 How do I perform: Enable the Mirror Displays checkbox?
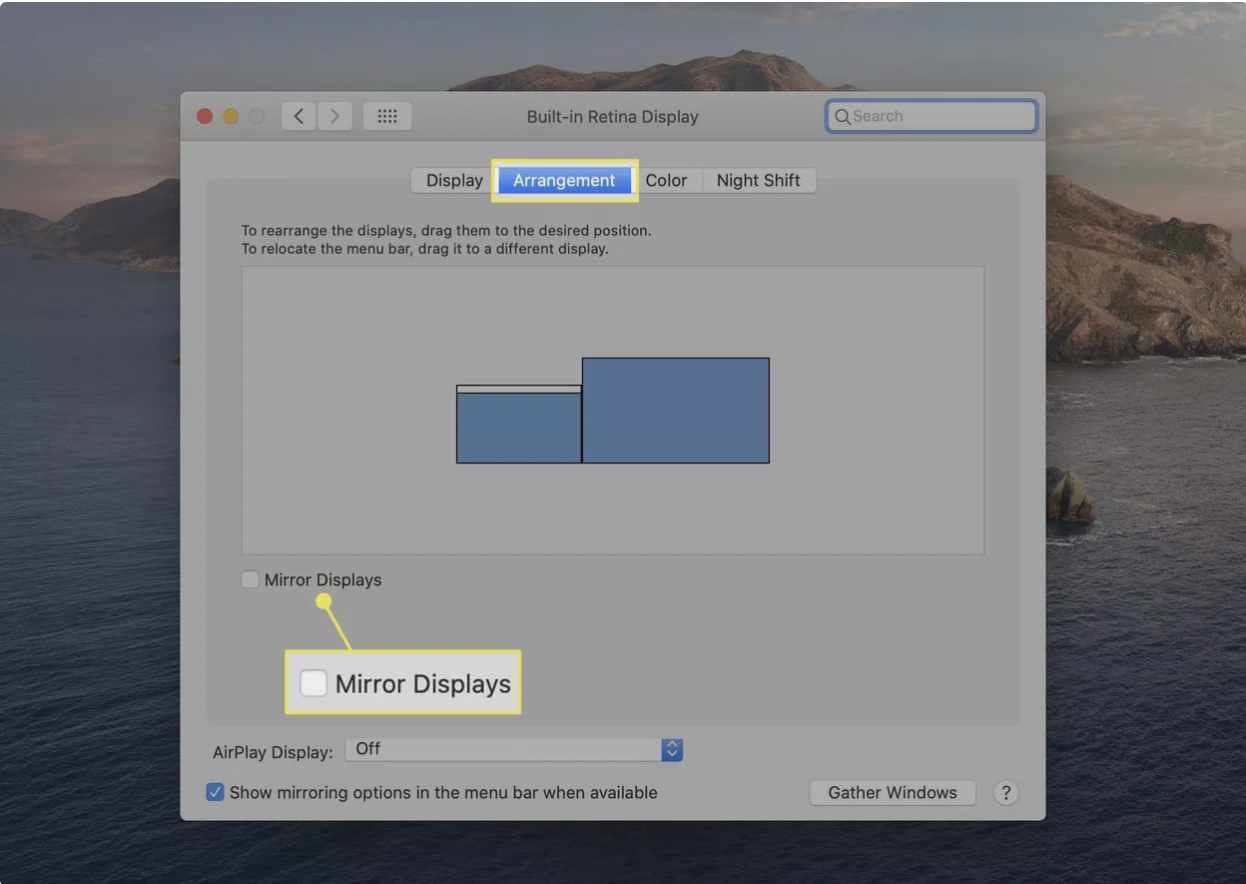(250, 580)
